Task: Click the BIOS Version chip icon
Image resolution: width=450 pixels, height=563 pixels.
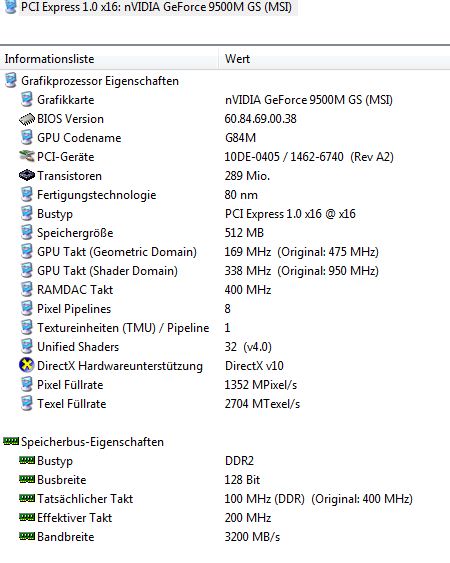Action: pyautogui.click(x=27, y=119)
